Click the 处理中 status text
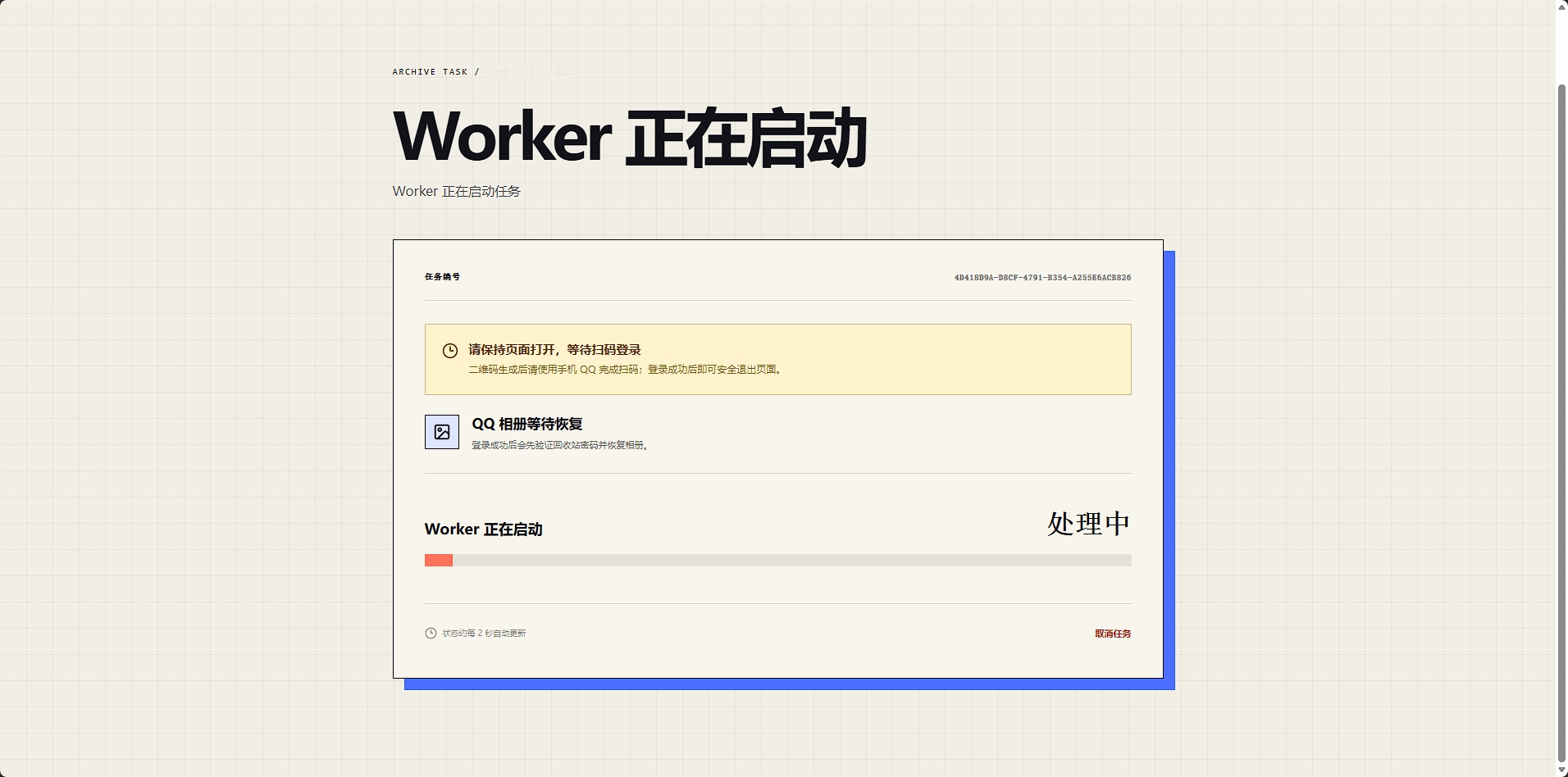The height and width of the screenshot is (777, 1568). pyautogui.click(x=1089, y=524)
